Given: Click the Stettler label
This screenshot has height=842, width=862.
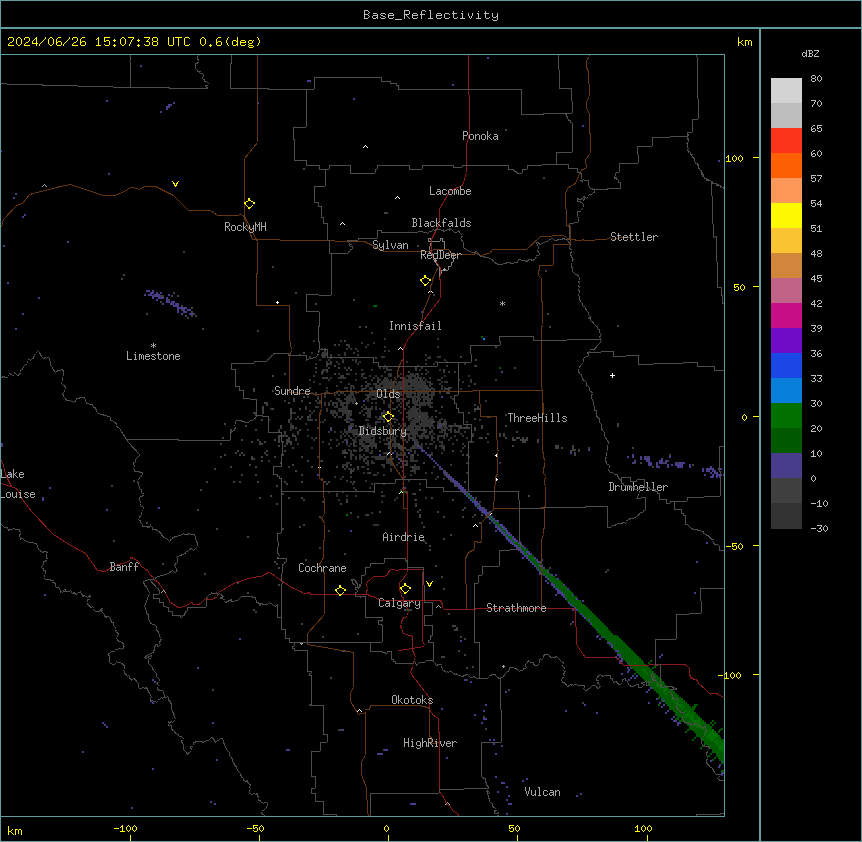Looking at the screenshot, I should (x=634, y=237).
